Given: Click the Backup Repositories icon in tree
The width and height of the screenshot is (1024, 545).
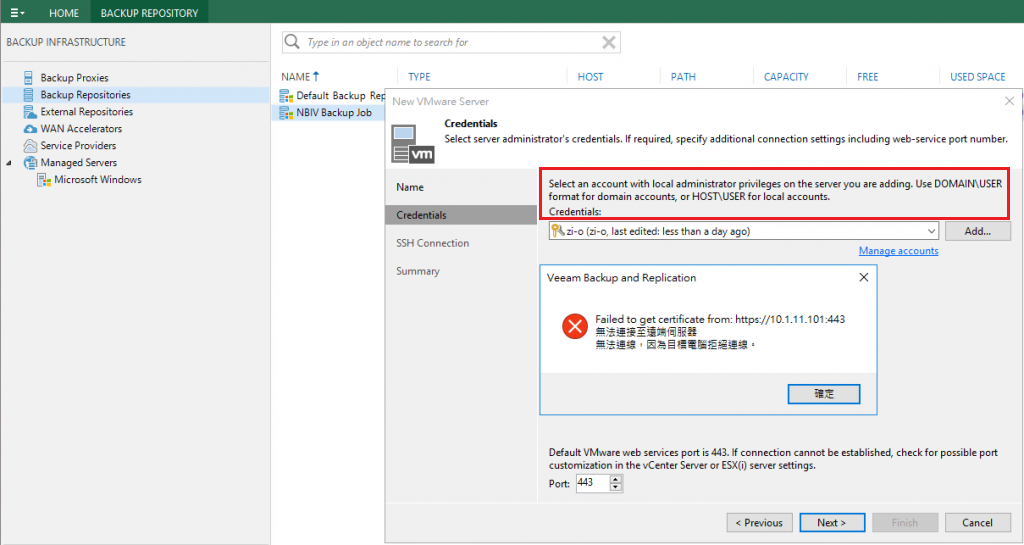Looking at the screenshot, I should [29, 95].
